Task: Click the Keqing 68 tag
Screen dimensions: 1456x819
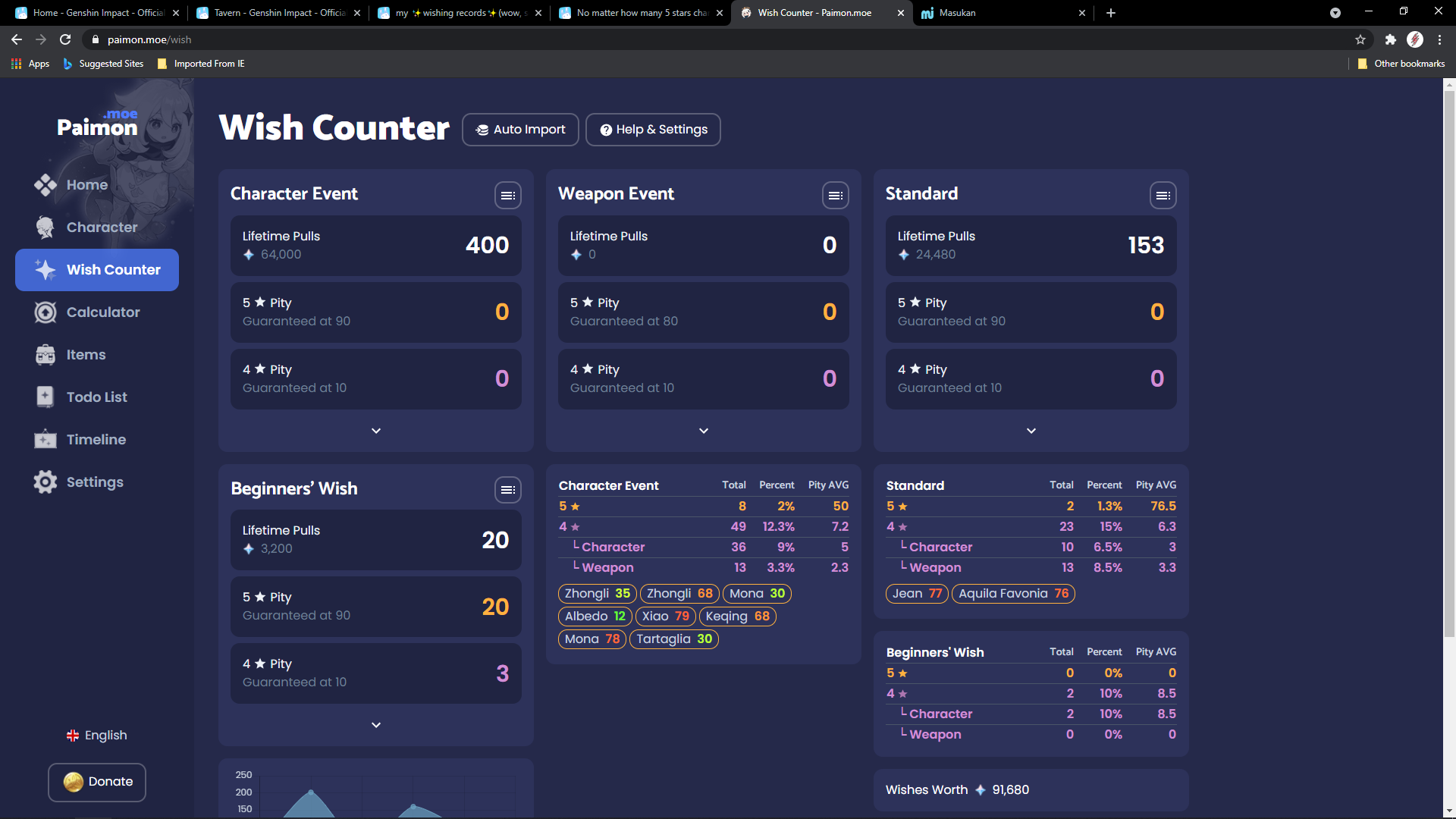Action: tap(738, 617)
